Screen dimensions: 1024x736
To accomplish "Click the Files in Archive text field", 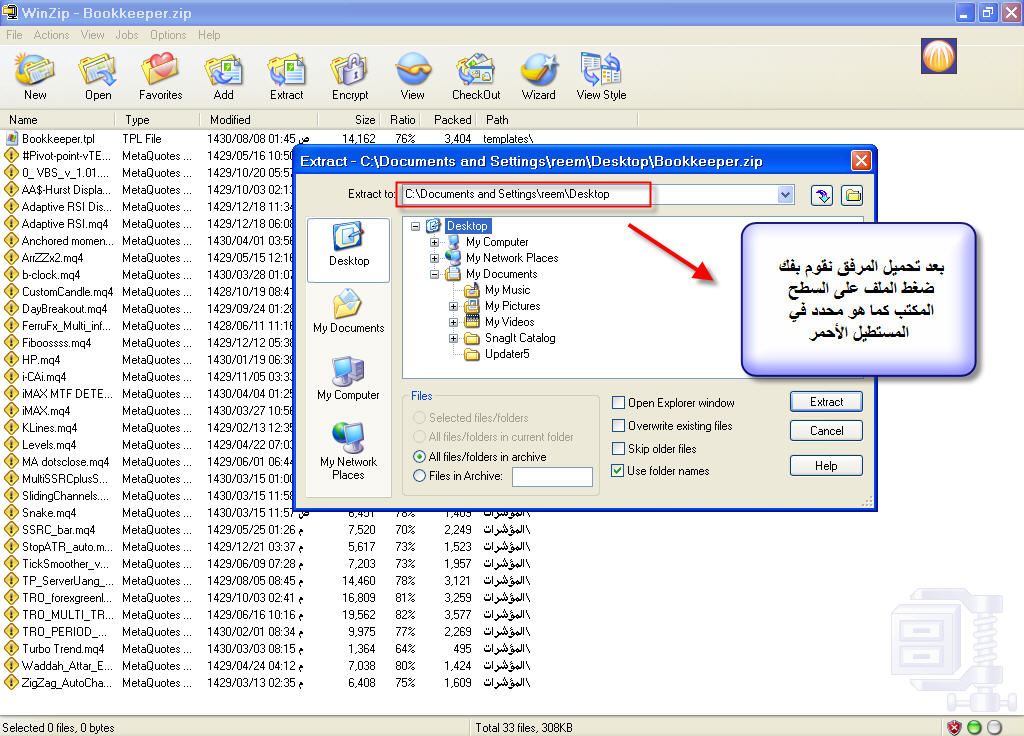I will click(552, 477).
